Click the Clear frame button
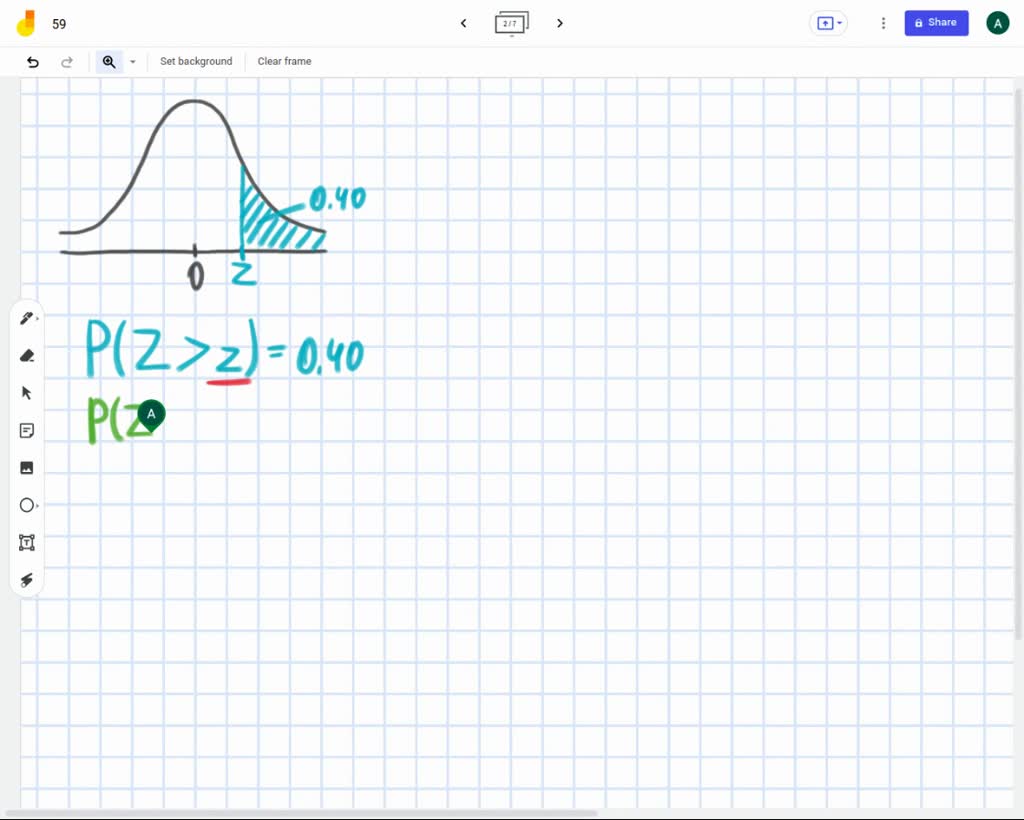Viewport: 1024px width, 820px height. point(284,61)
